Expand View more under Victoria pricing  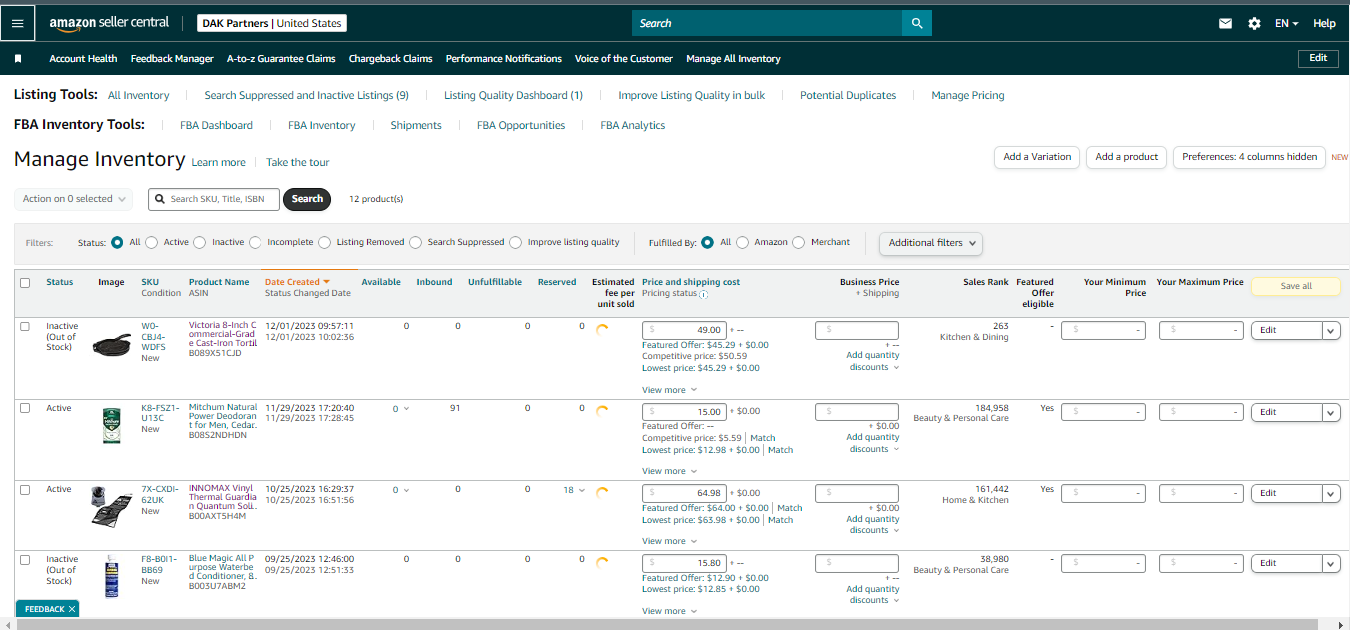pyautogui.click(x=669, y=390)
